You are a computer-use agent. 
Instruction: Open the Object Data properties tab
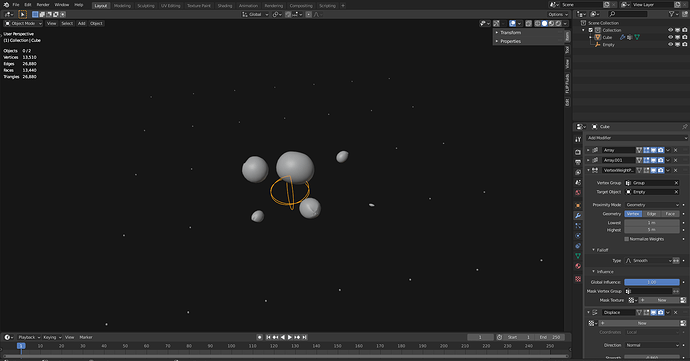click(x=578, y=256)
